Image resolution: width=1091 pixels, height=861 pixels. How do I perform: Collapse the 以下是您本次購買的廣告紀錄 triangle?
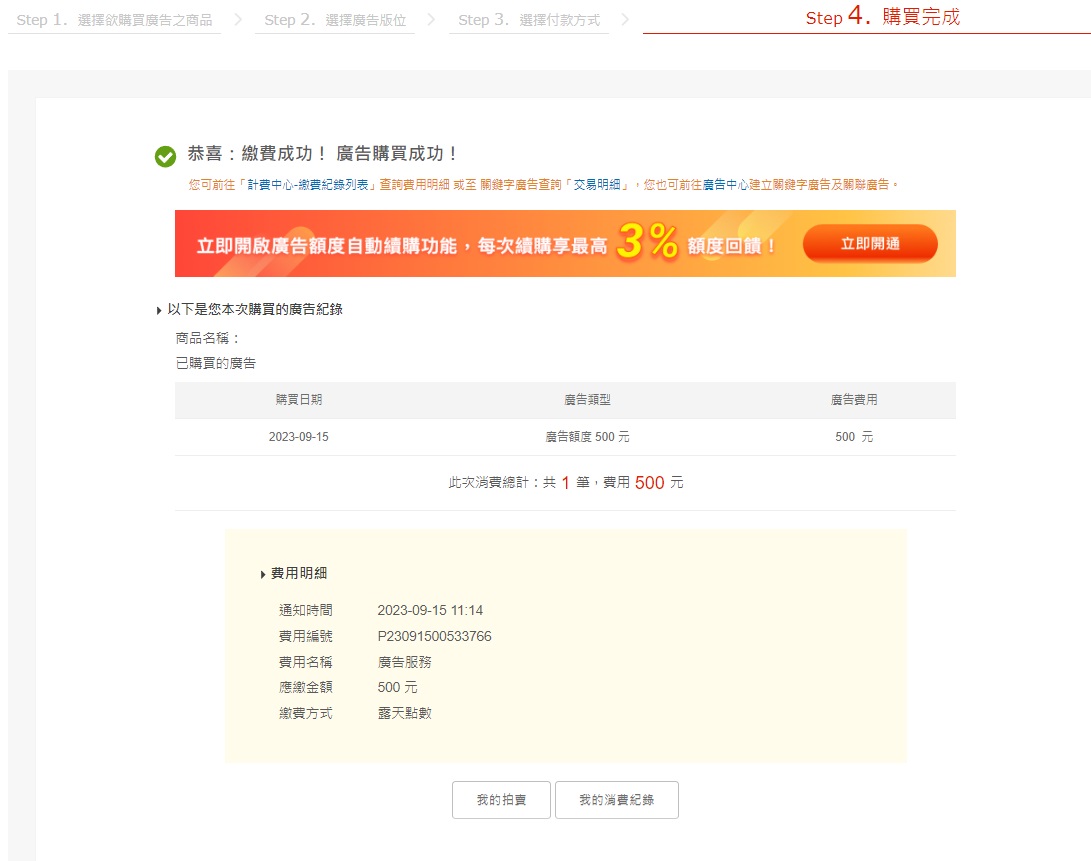coord(159,311)
